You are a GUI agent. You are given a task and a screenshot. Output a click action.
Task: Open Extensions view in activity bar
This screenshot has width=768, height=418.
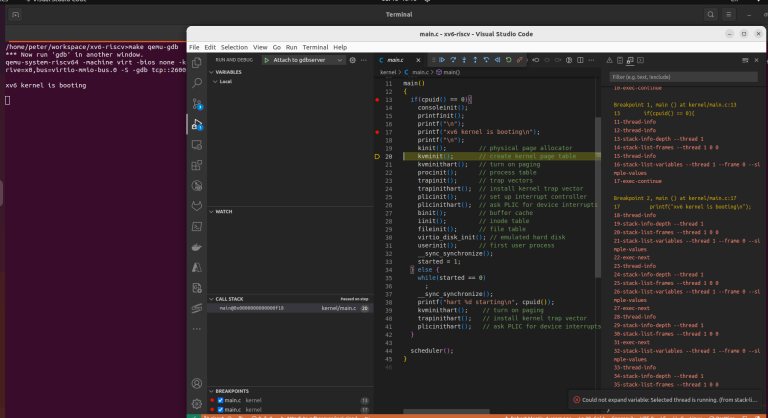coord(197,165)
